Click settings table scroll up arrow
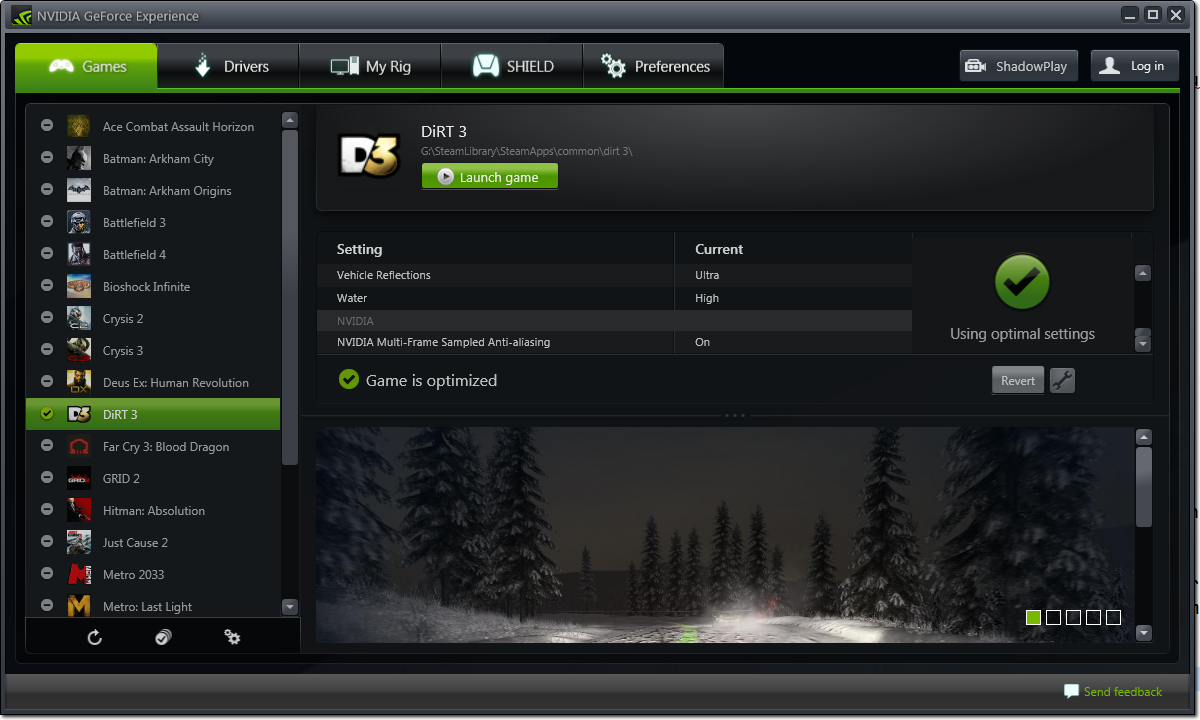The height and width of the screenshot is (720, 1200). pos(1143,273)
